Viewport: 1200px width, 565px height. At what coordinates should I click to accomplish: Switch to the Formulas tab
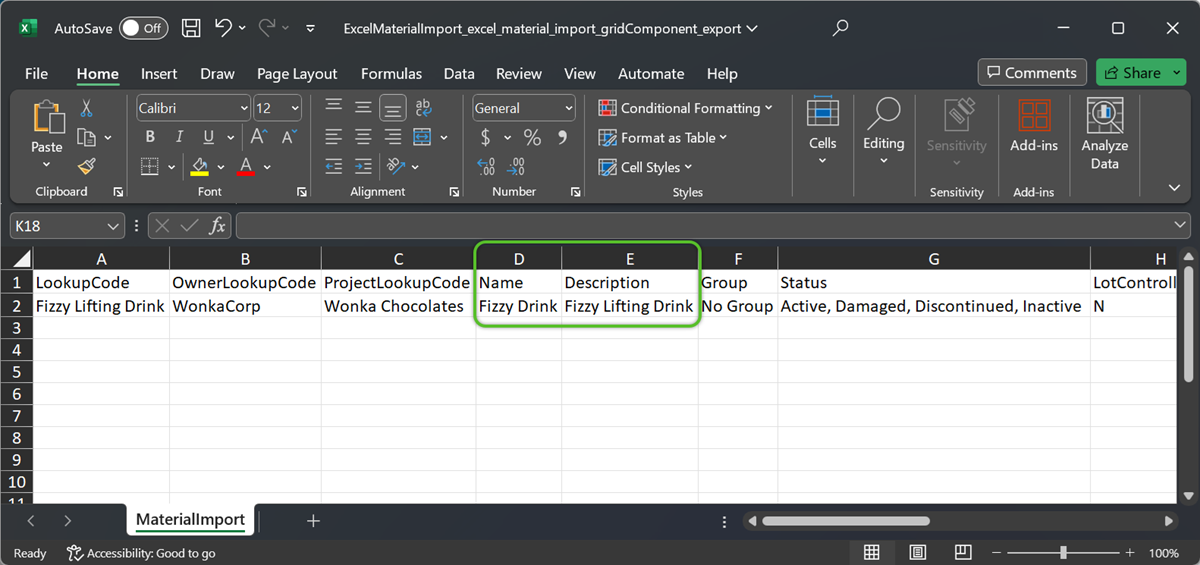pyautogui.click(x=391, y=73)
